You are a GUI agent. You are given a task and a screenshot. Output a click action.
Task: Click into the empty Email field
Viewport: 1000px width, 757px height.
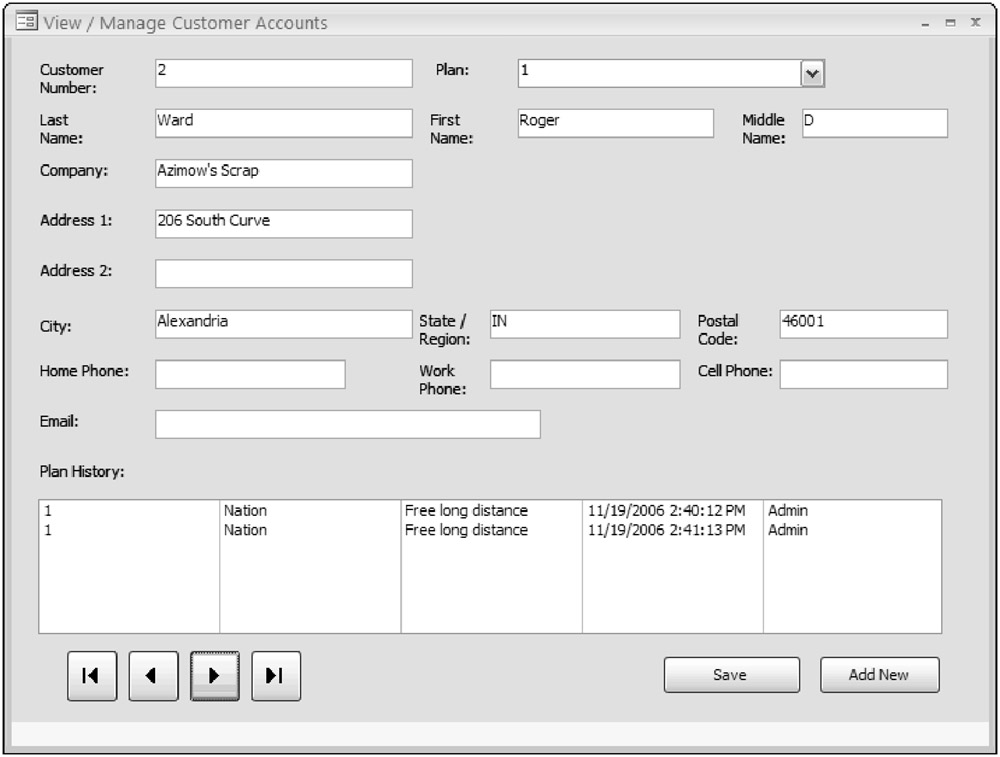pyautogui.click(x=347, y=424)
